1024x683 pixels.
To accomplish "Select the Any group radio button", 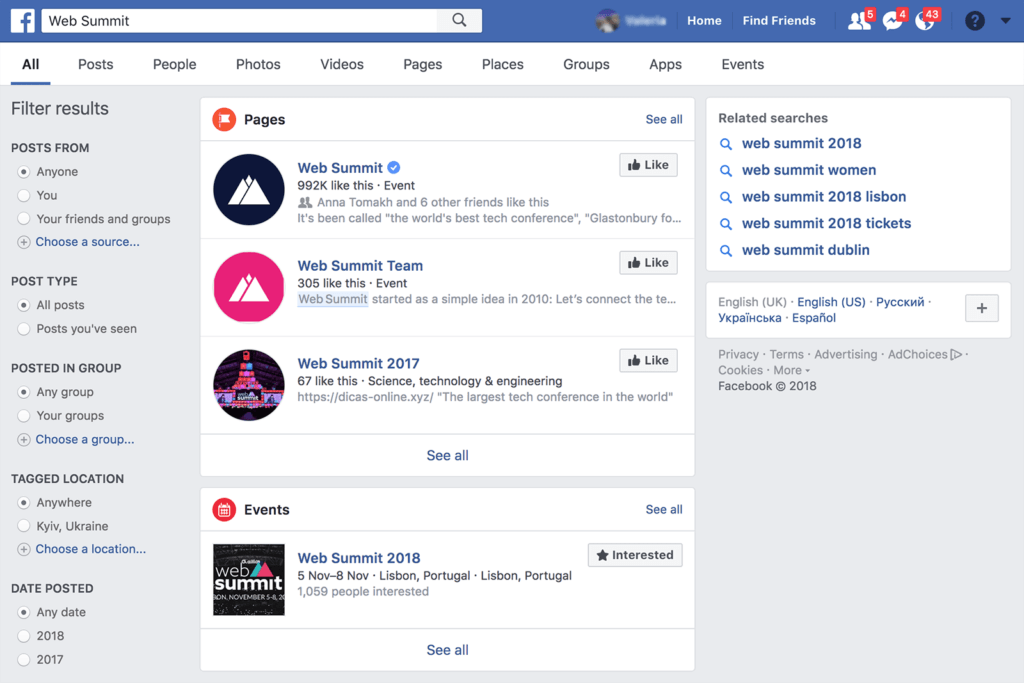I will pyautogui.click(x=24, y=392).
